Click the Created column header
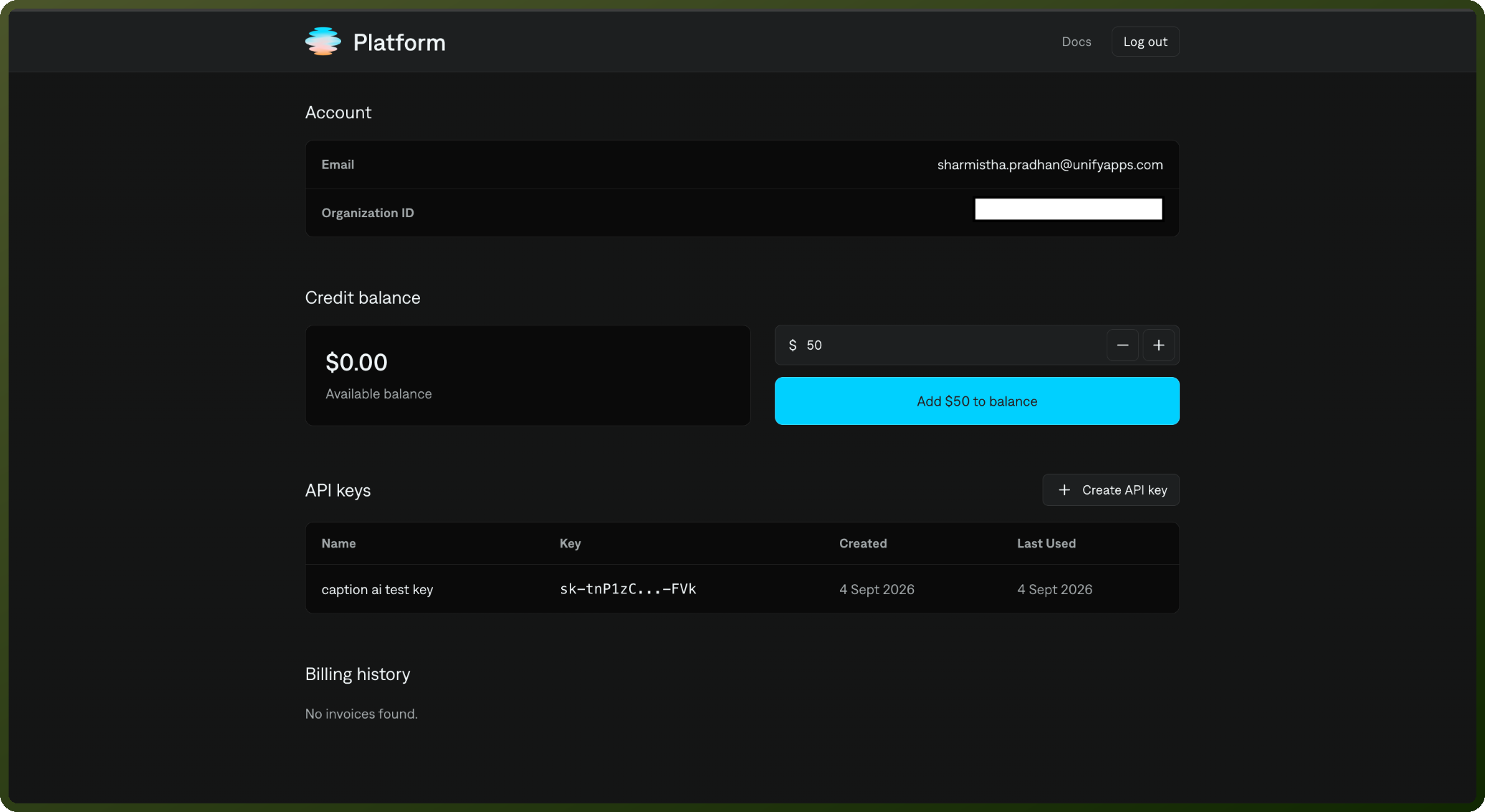Viewport: 1485px width, 812px height. [x=863, y=543]
